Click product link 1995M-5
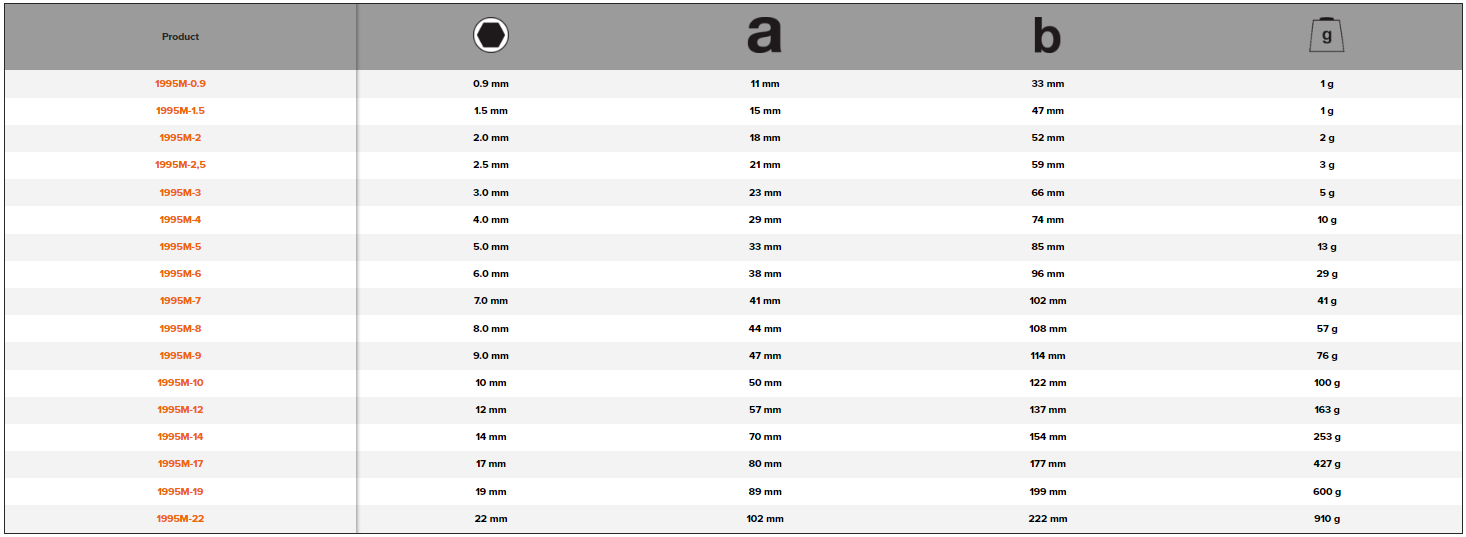Viewport: 1466px width, 537px height. tap(181, 247)
